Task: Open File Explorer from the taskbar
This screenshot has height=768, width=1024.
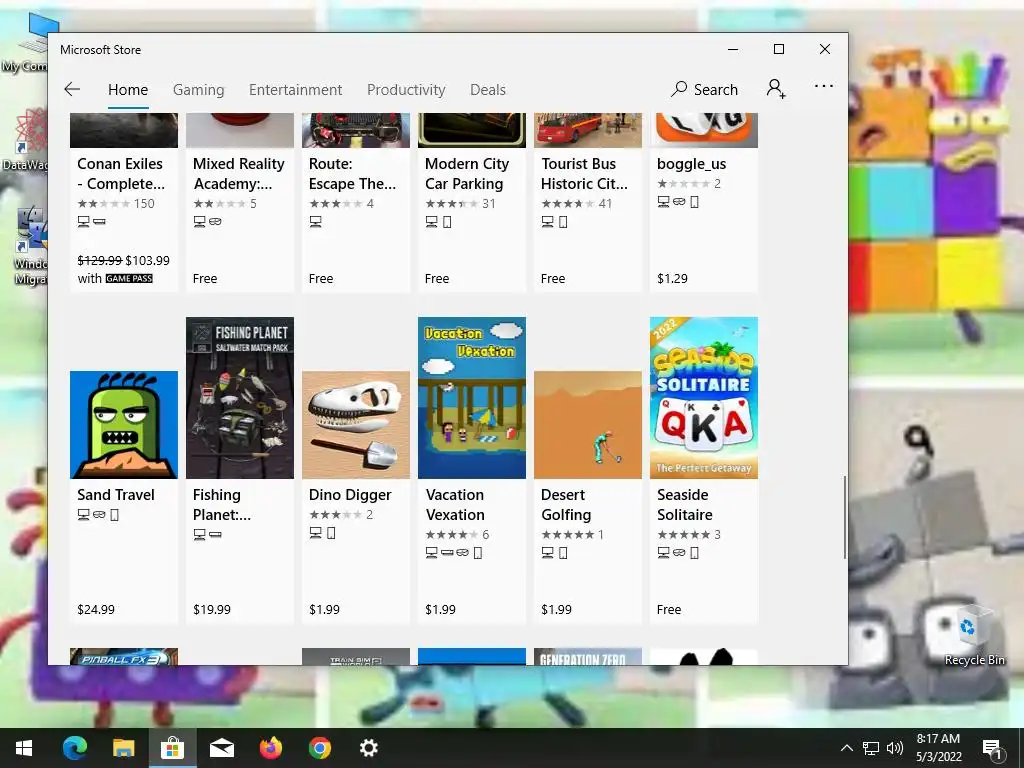Action: (123, 748)
